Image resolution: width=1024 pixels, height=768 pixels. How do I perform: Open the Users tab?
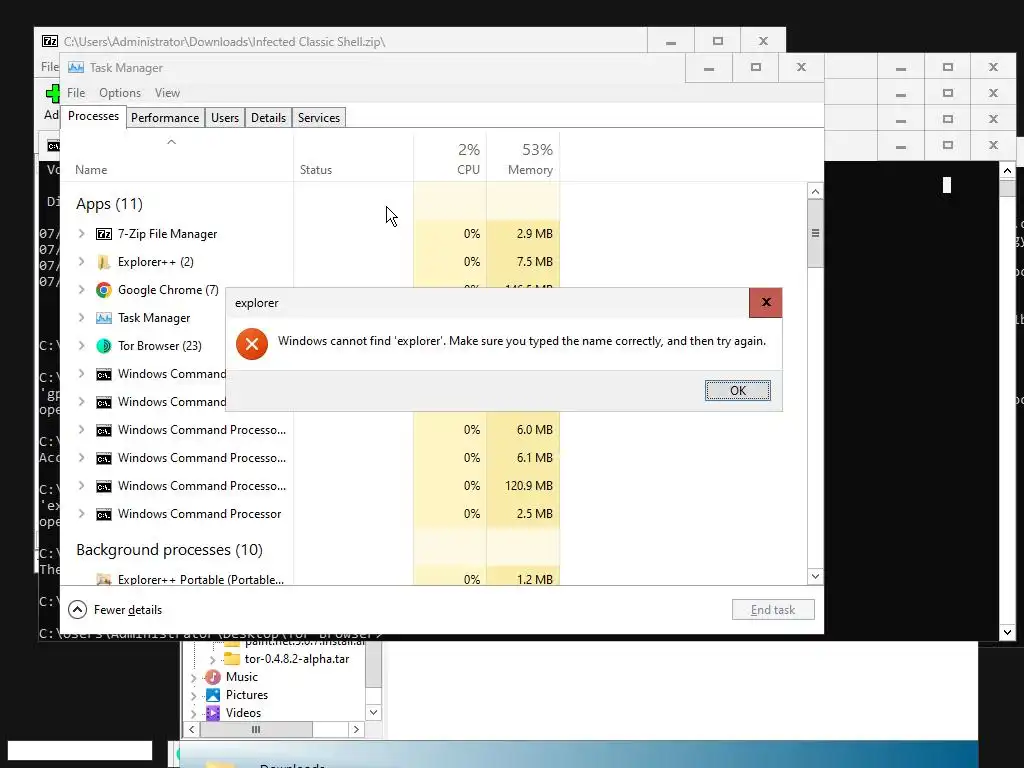pyautogui.click(x=225, y=118)
